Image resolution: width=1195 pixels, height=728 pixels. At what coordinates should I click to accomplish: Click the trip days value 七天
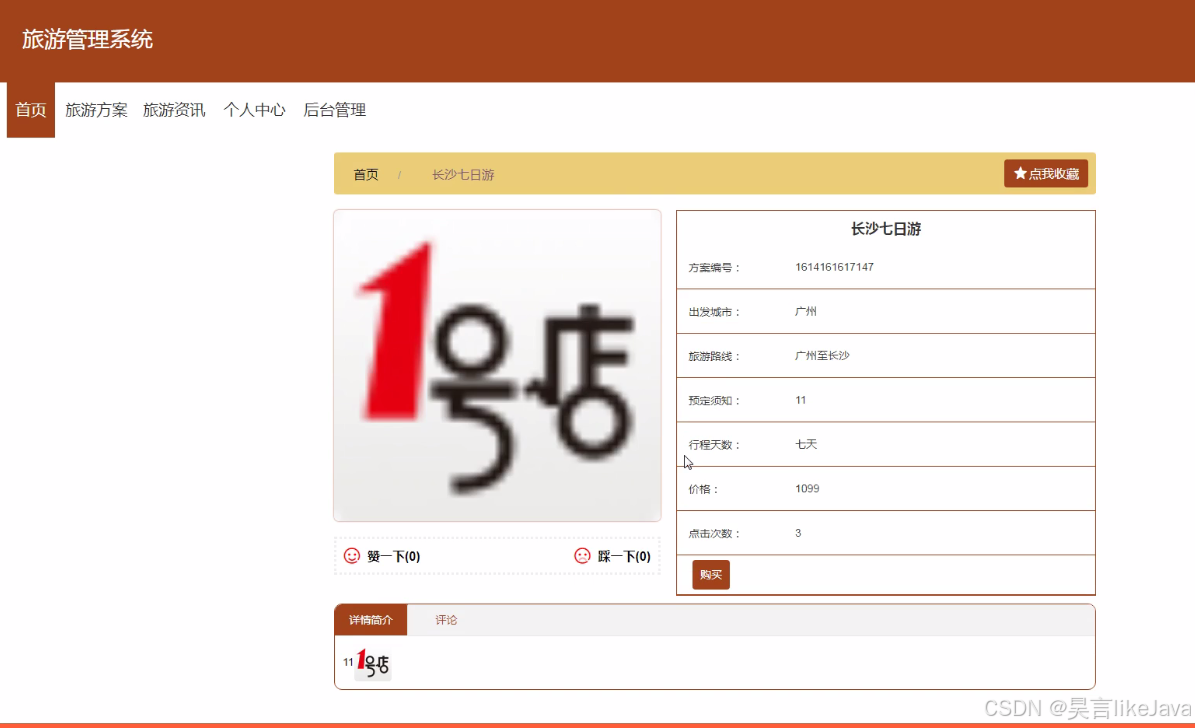[x=806, y=444]
